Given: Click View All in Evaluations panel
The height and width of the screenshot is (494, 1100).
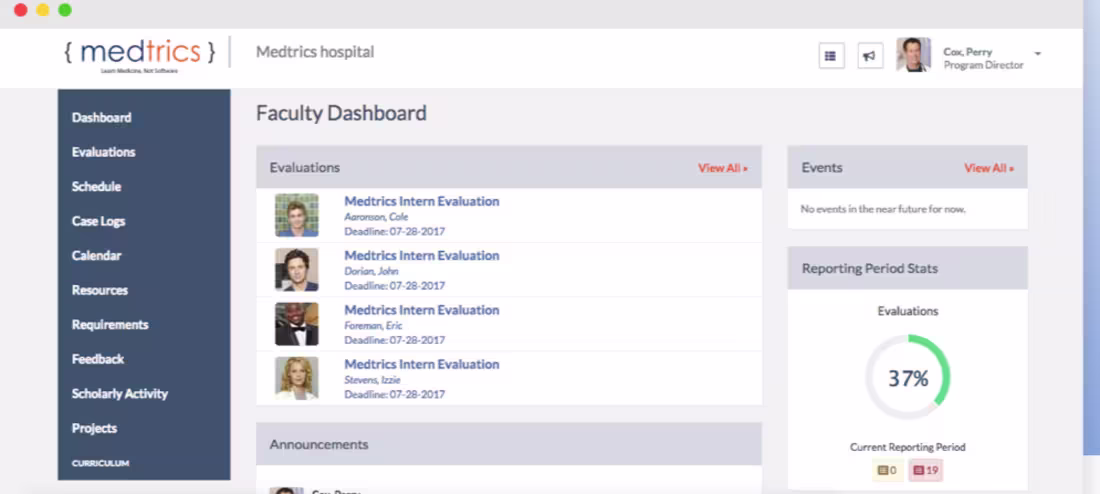Looking at the screenshot, I should pyautogui.click(x=723, y=168).
